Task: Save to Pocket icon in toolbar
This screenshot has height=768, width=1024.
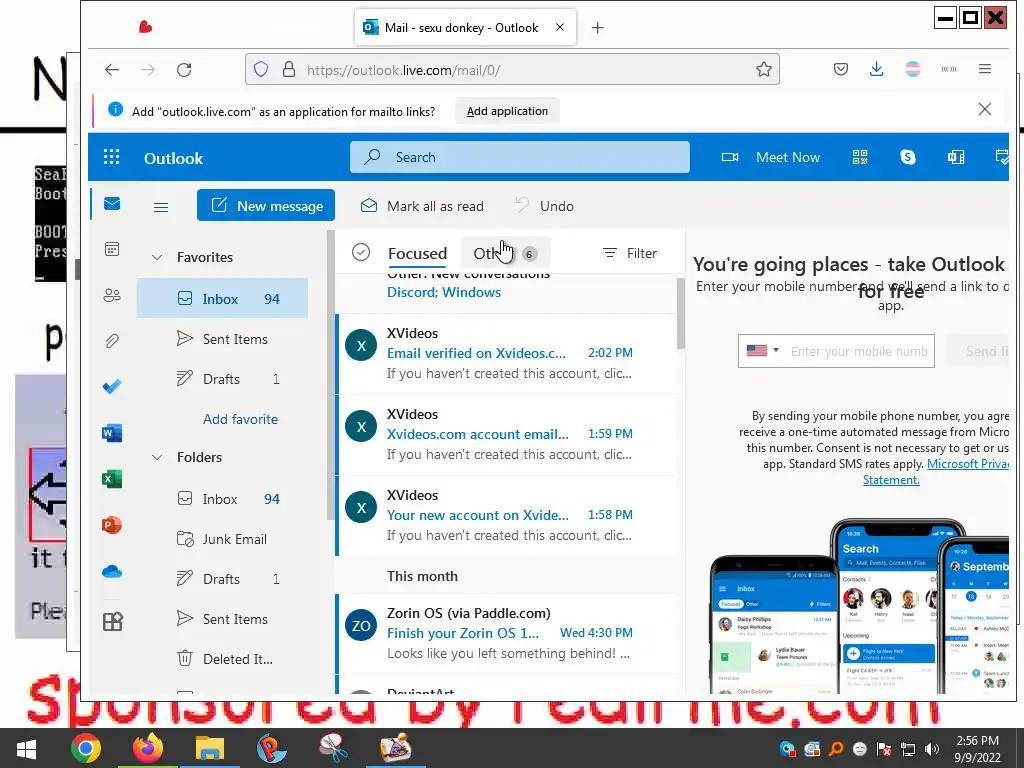Action: 840,69
